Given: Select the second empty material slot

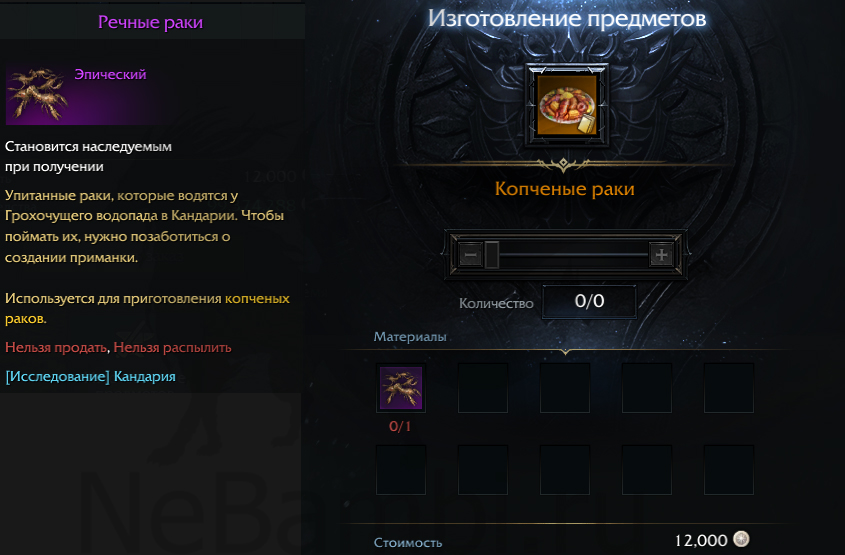Looking at the screenshot, I should (483, 388).
